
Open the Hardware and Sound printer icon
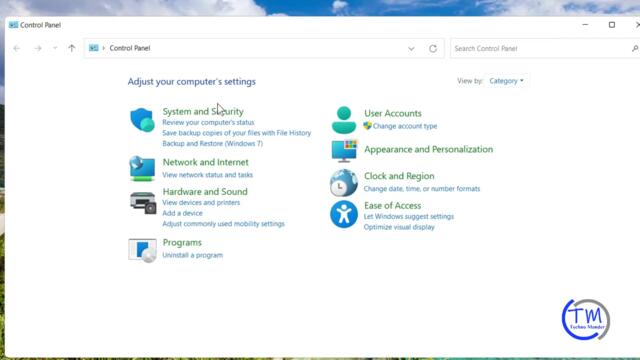point(142,202)
